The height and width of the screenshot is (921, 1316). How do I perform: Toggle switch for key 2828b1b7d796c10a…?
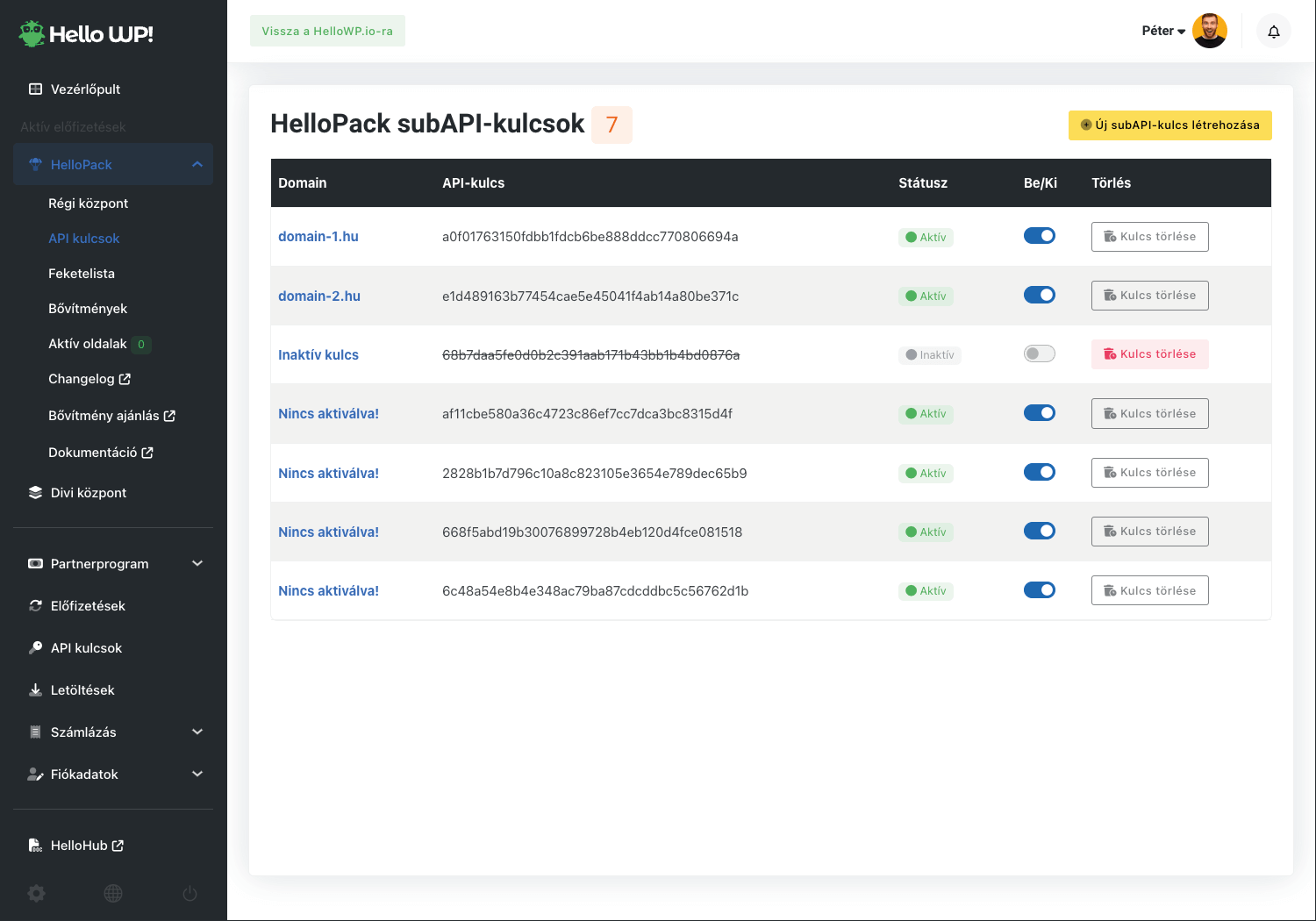(1040, 472)
